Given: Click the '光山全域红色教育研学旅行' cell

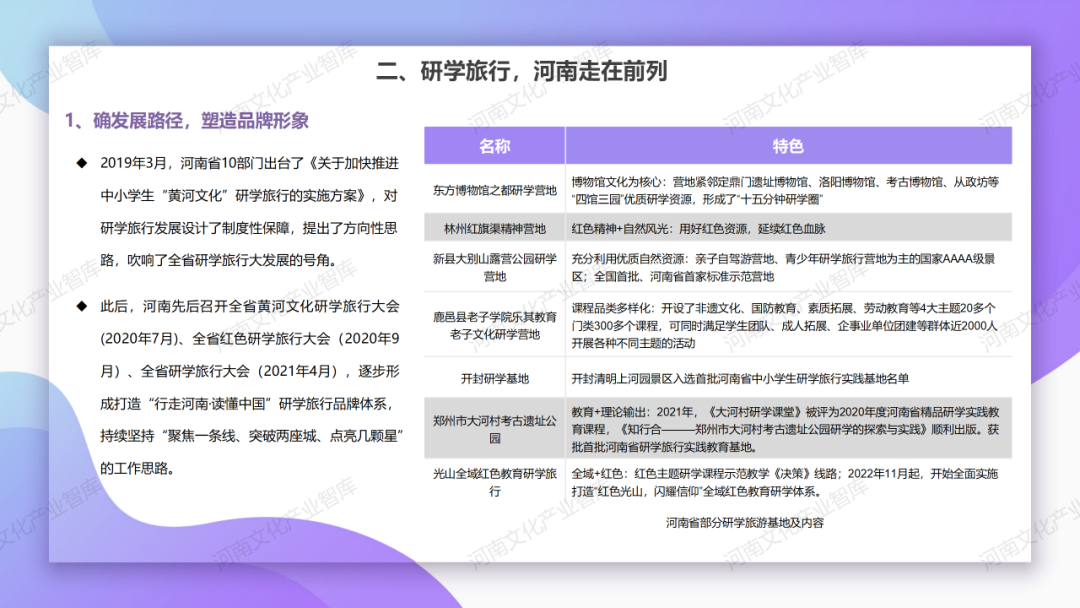Looking at the screenshot, I should (x=495, y=481).
